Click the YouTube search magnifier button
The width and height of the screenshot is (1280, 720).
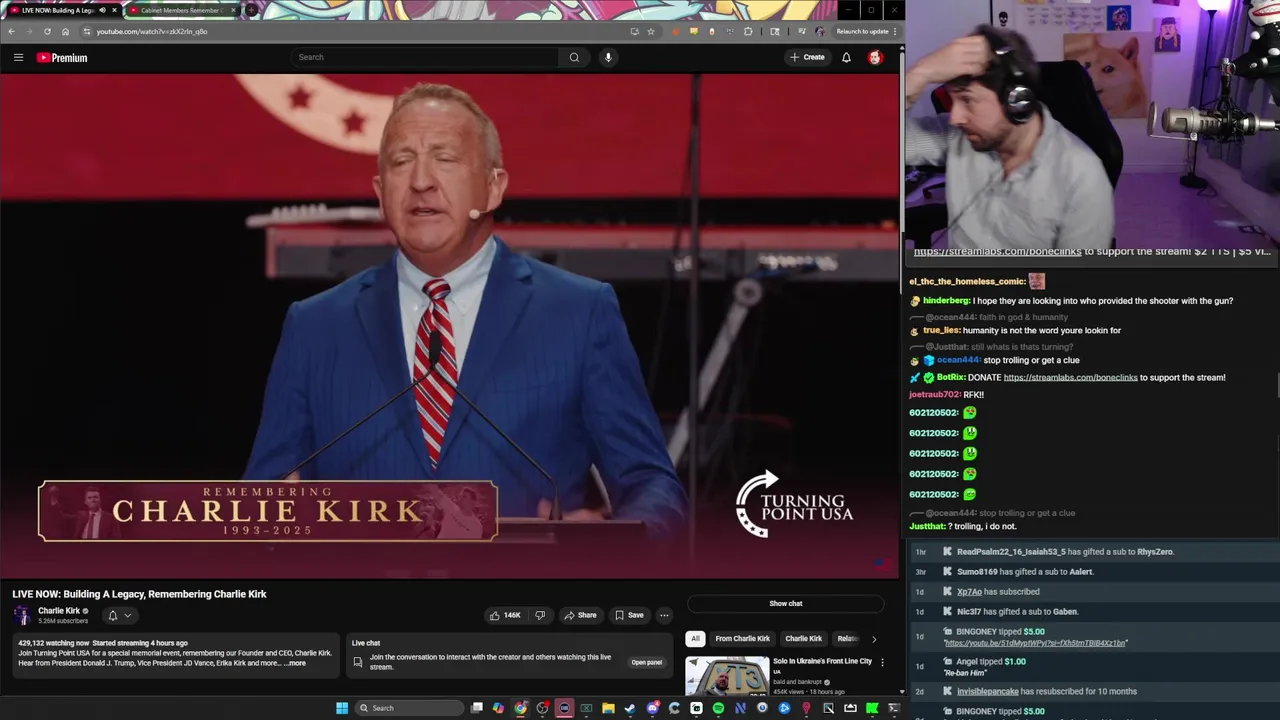coord(574,57)
